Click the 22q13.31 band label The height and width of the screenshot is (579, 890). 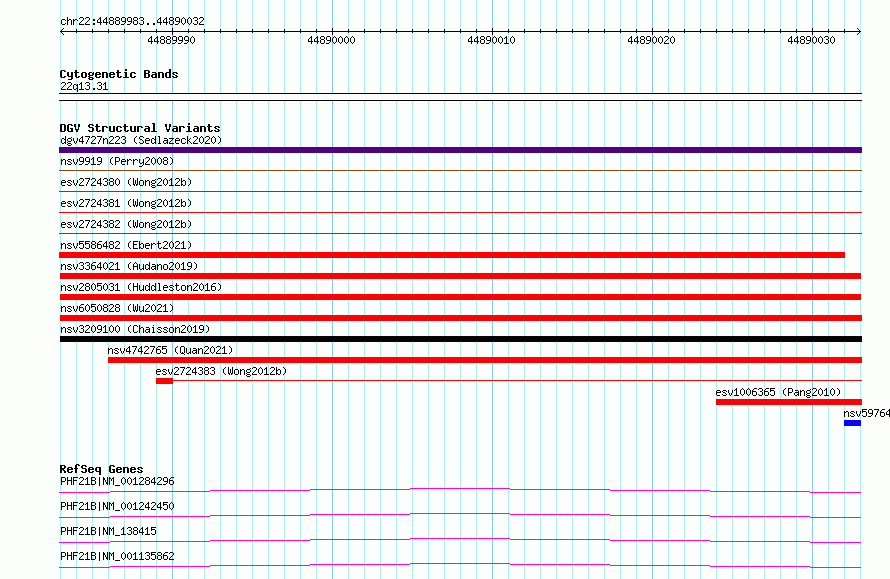tap(84, 86)
